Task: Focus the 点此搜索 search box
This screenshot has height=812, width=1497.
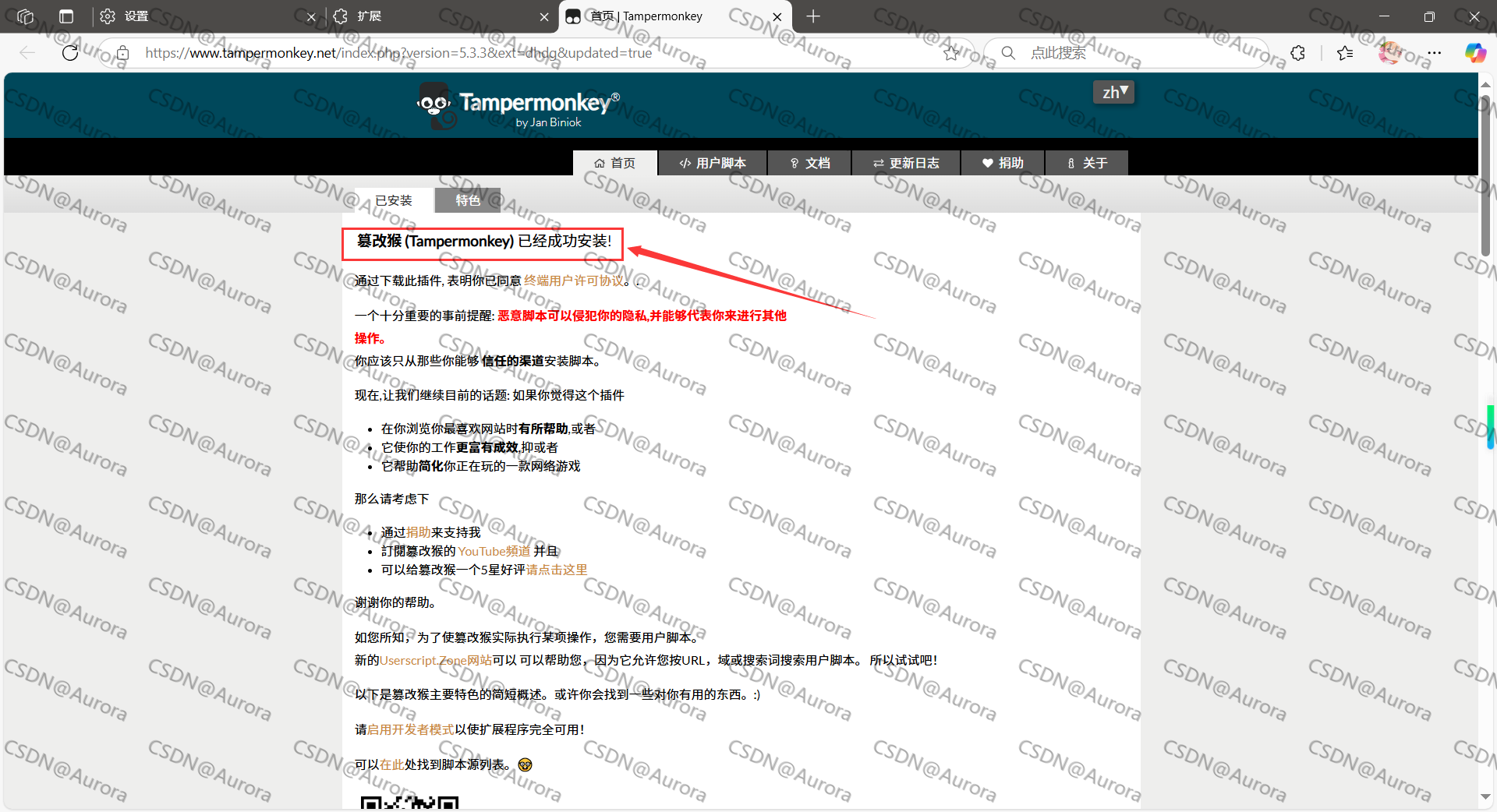Action: click(x=1127, y=53)
